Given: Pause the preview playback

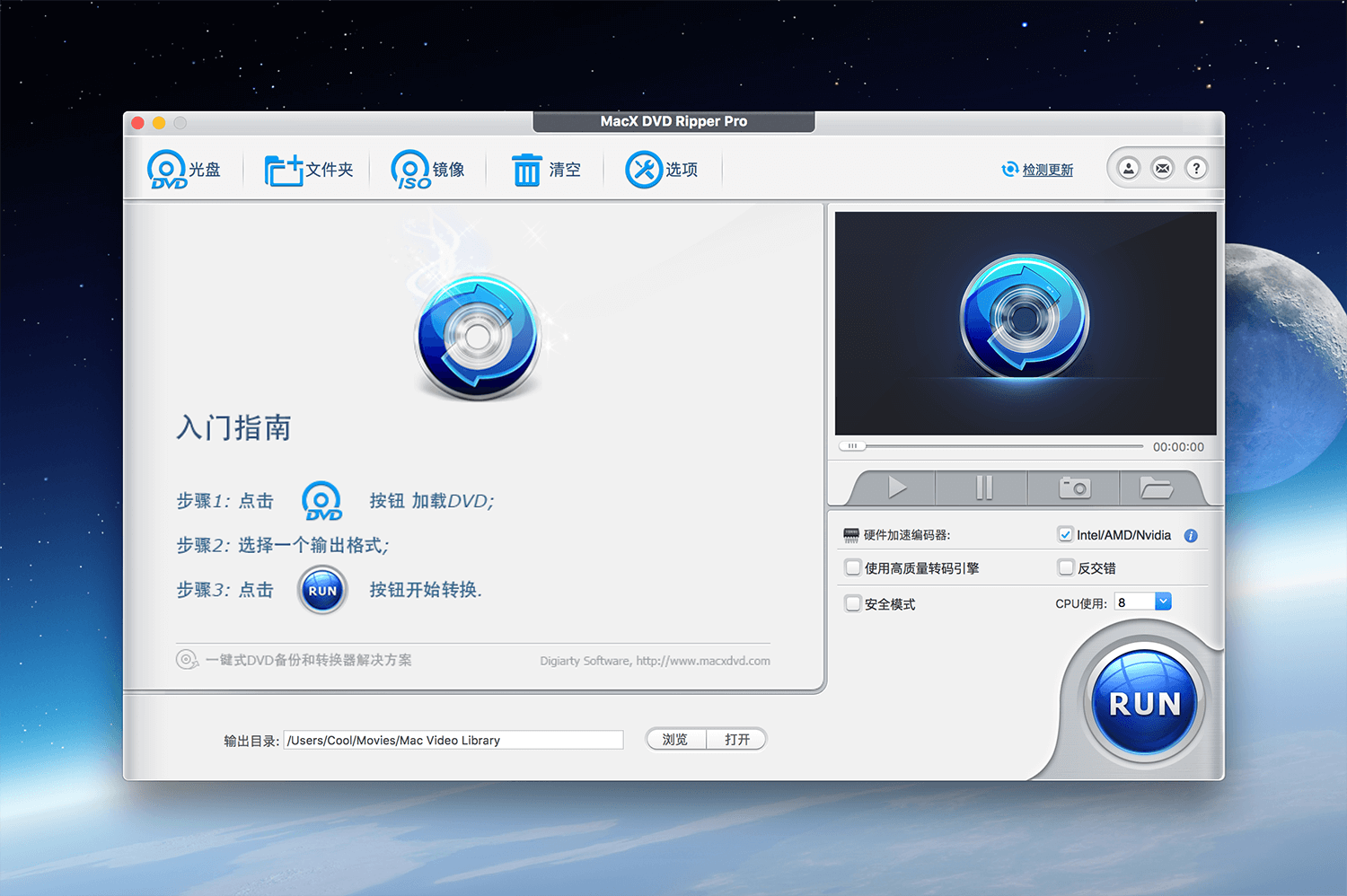Looking at the screenshot, I should coord(984,488).
